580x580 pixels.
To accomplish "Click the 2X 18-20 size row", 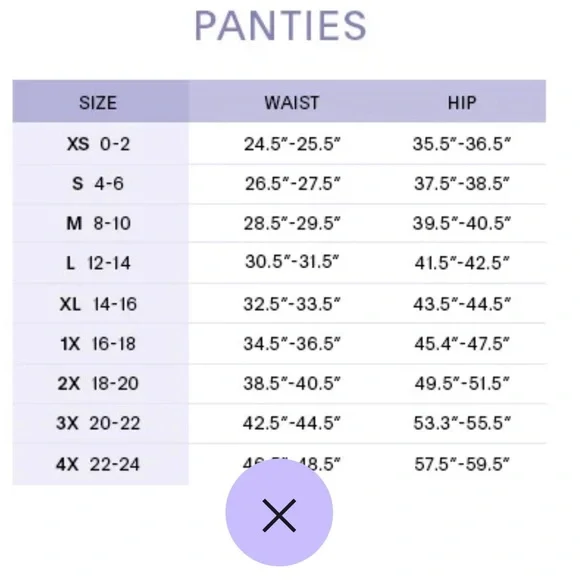I will tap(279, 384).
